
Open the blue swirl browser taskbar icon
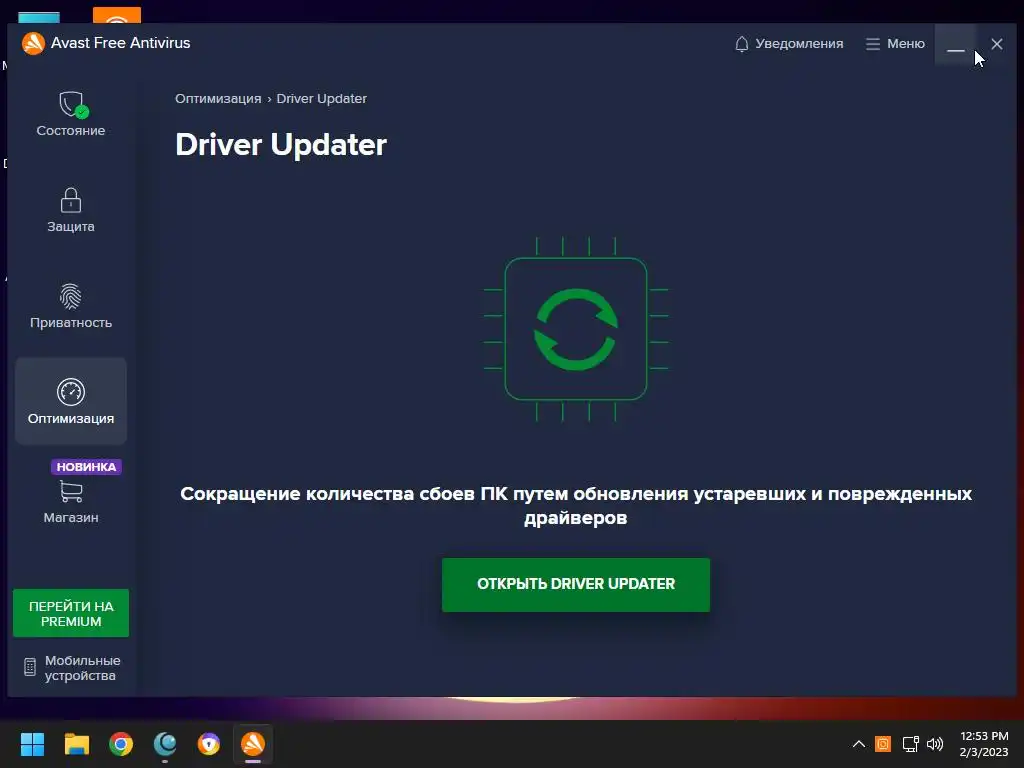pos(165,744)
